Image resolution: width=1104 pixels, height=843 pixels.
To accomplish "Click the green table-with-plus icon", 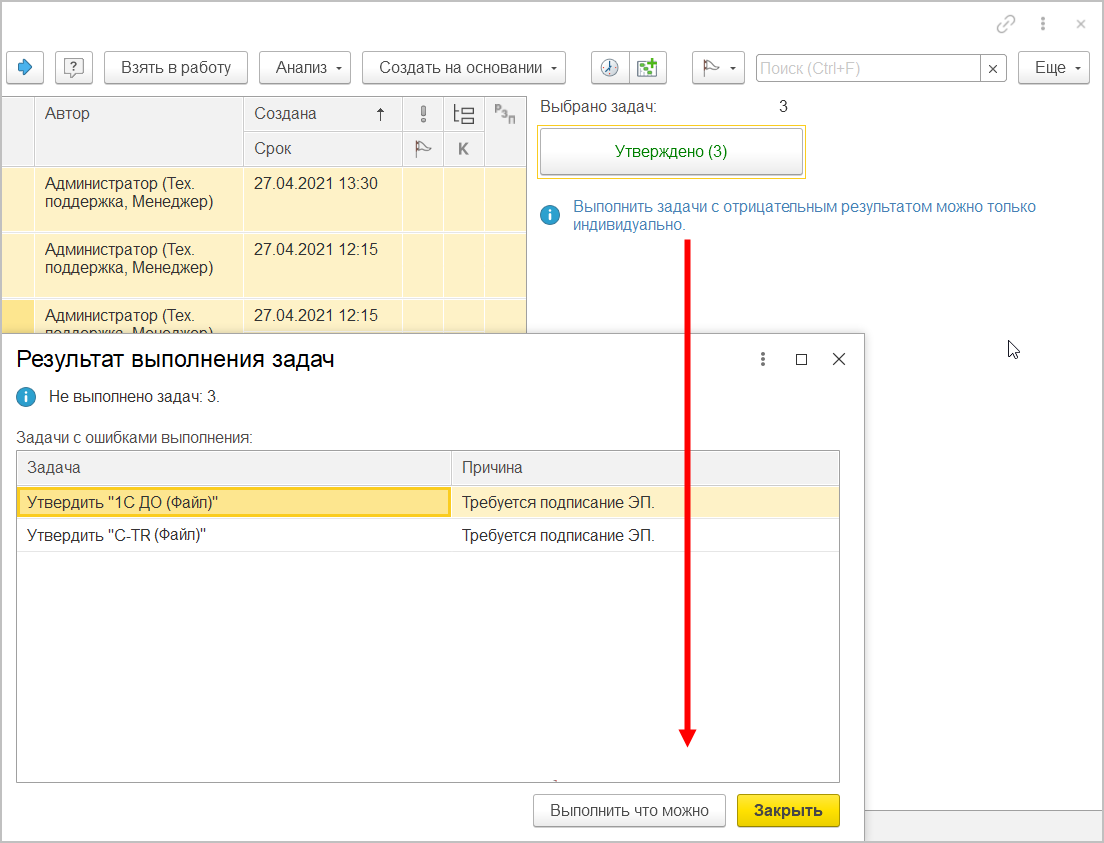I will click(x=647, y=68).
